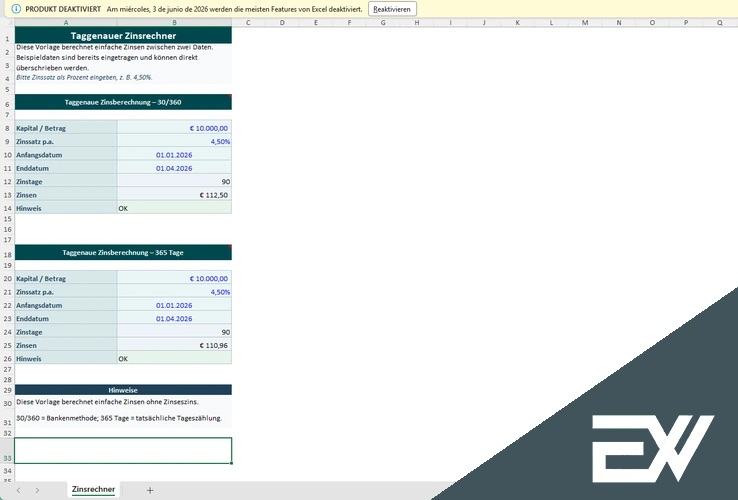
Task: Select the title cell Taggenauer Zinsrechner
Action: pyautogui.click(x=123, y=35)
